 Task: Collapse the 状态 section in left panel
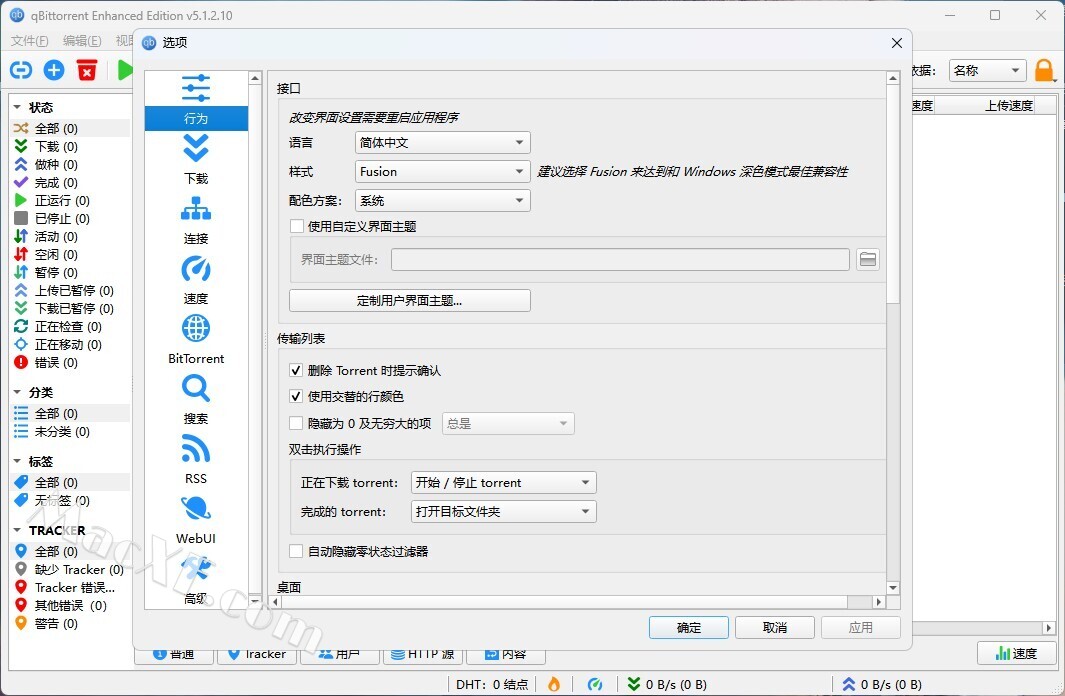pos(17,107)
